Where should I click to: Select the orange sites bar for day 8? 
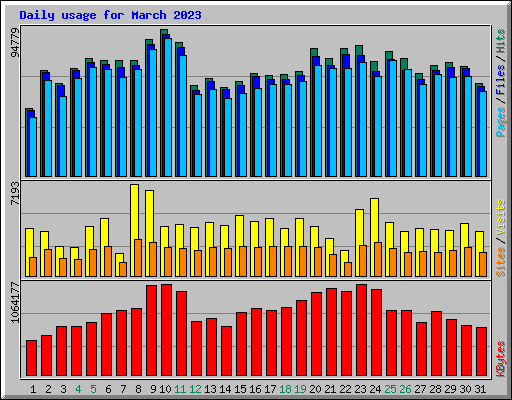tap(138, 258)
